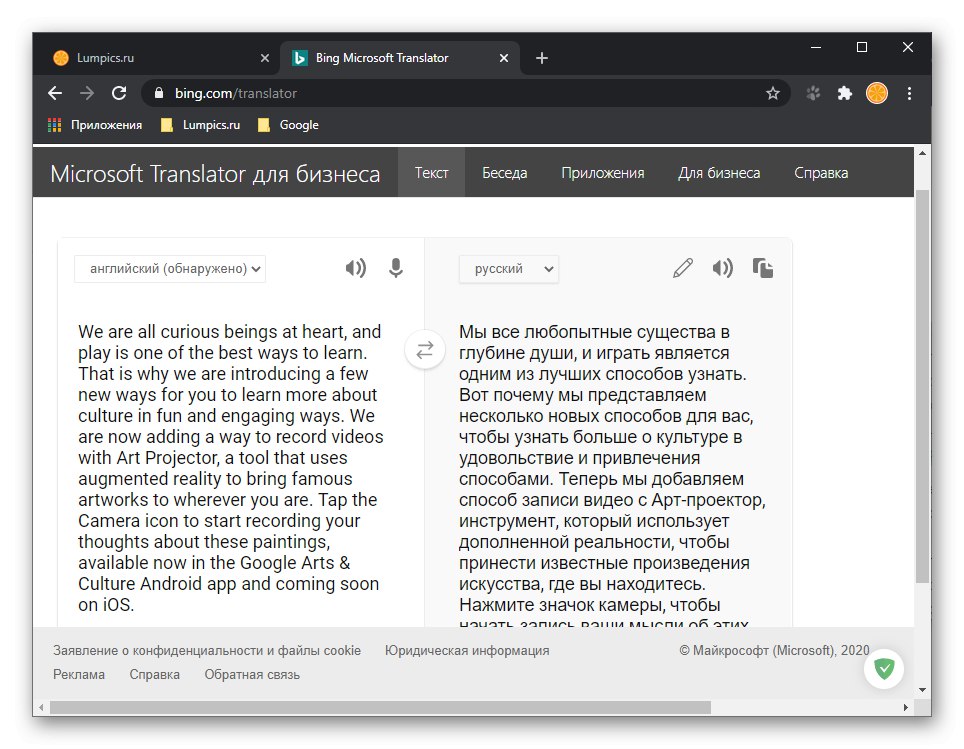
Task: Go back to the previous page
Action: (x=55, y=93)
